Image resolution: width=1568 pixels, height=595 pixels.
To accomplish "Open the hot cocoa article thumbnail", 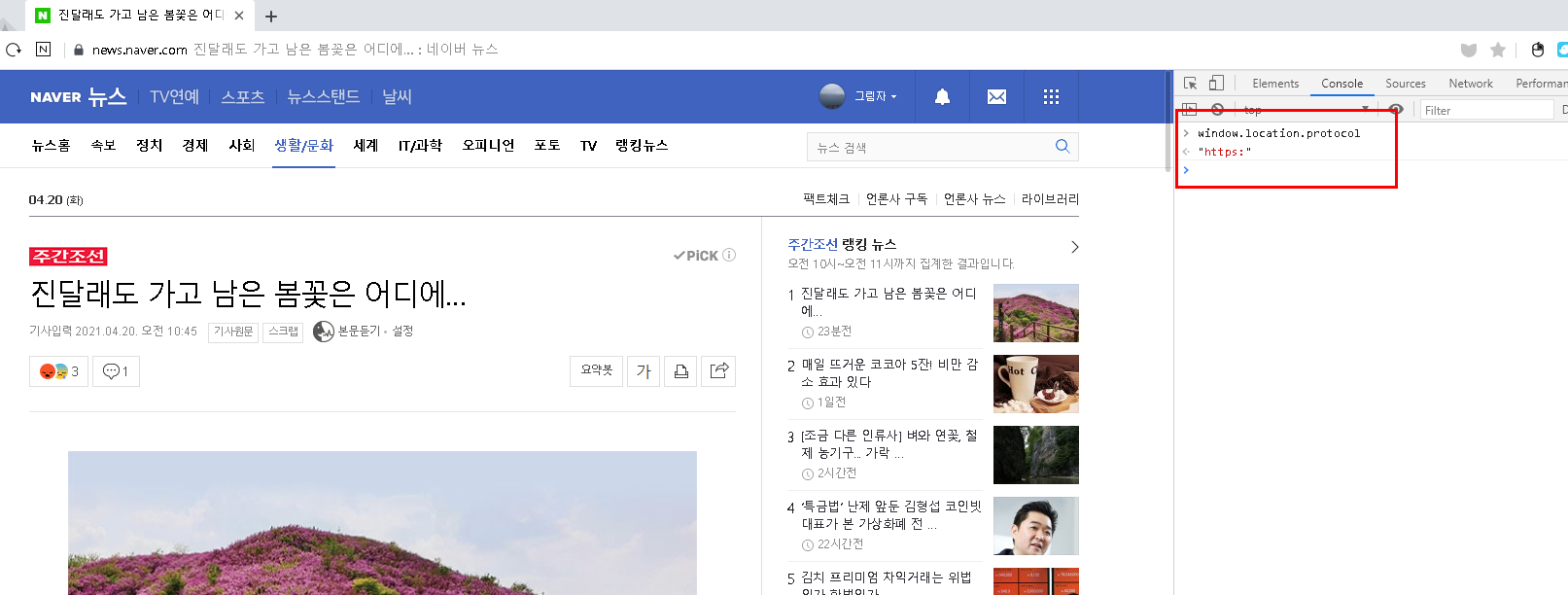I will 1036,384.
